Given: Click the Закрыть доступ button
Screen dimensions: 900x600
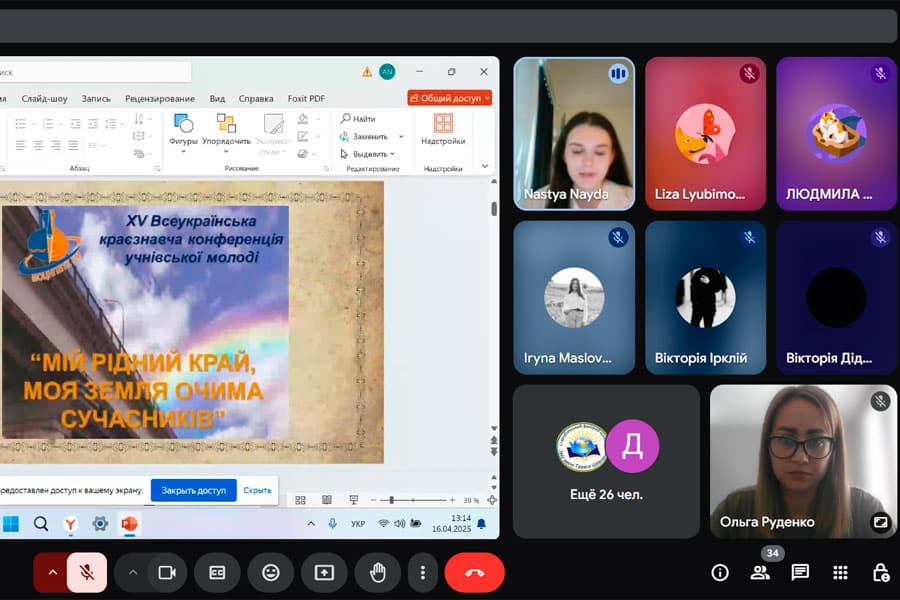Looking at the screenshot, I should pos(194,490).
